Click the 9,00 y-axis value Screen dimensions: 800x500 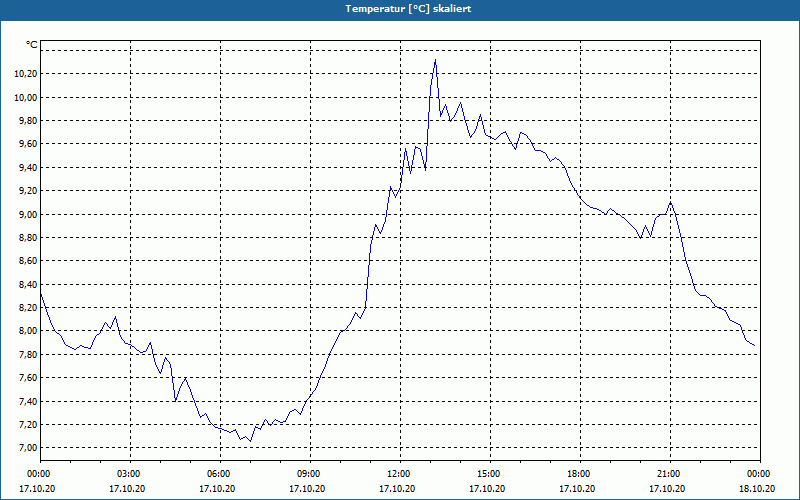click(28, 214)
